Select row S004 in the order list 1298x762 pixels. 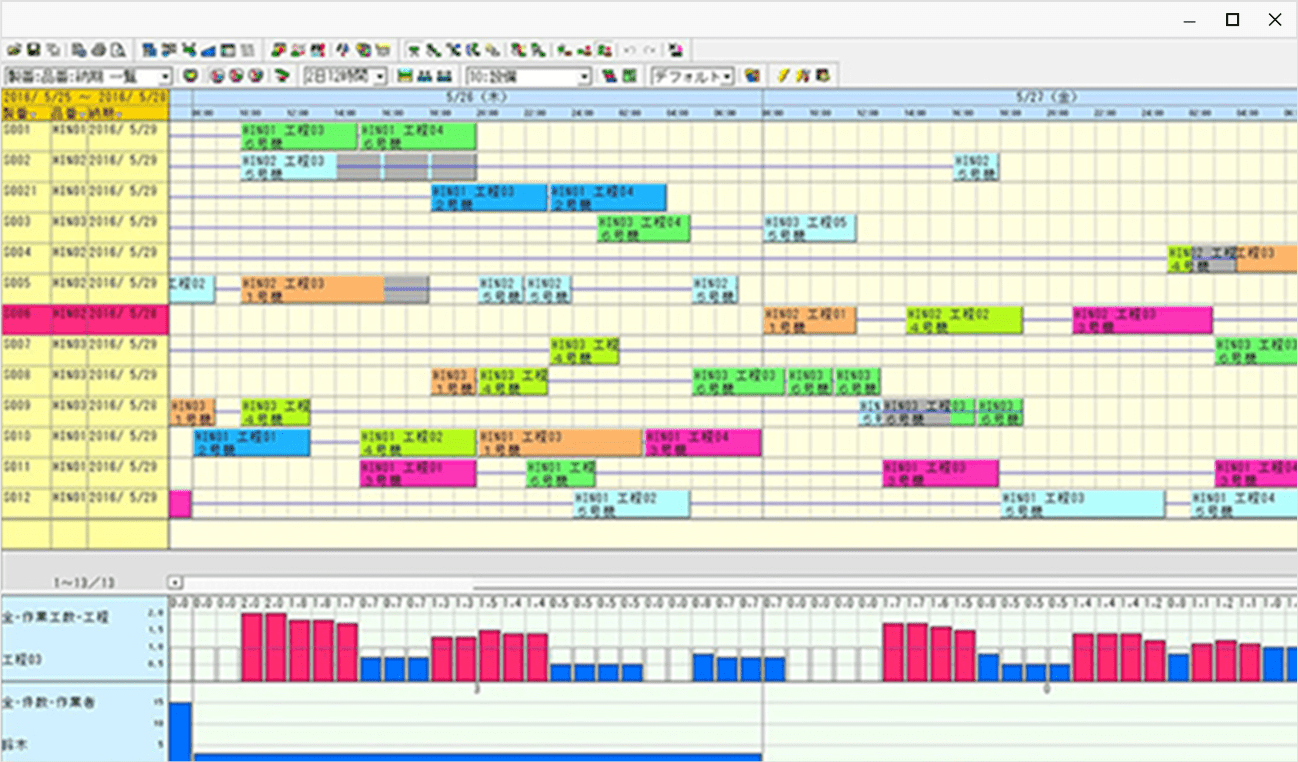[x=85, y=259]
